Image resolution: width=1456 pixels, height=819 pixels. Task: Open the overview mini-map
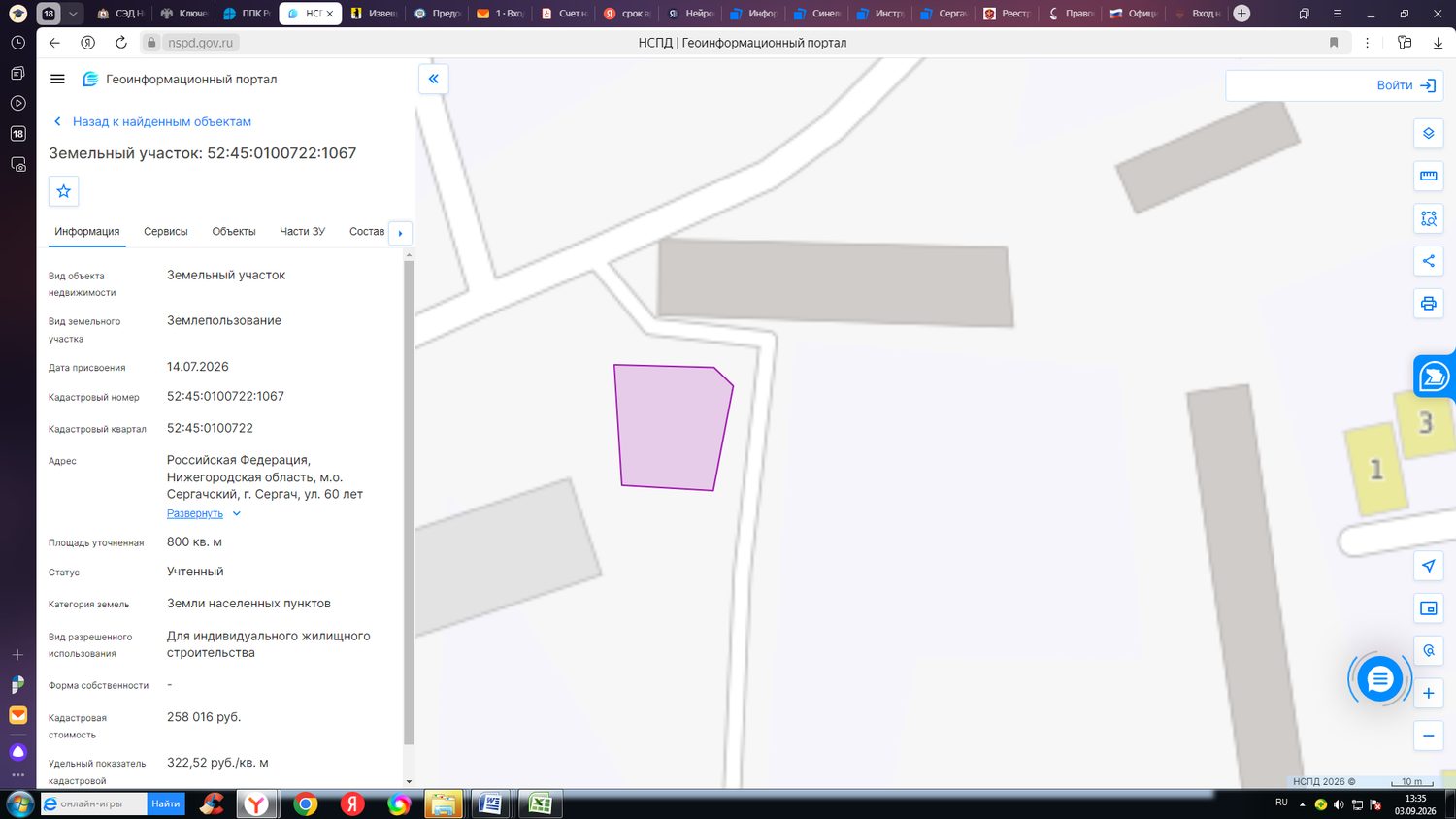click(x=1428, y=608)
